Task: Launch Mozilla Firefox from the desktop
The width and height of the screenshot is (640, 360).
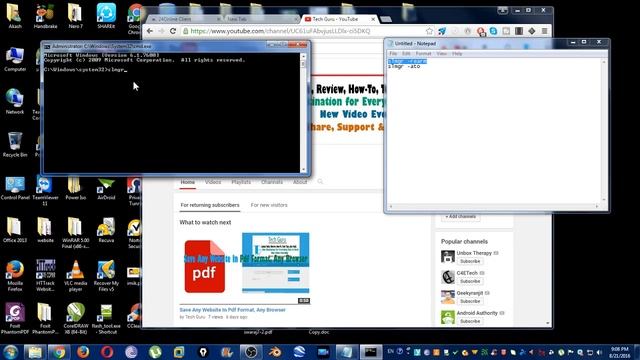Action: point(15,276)
